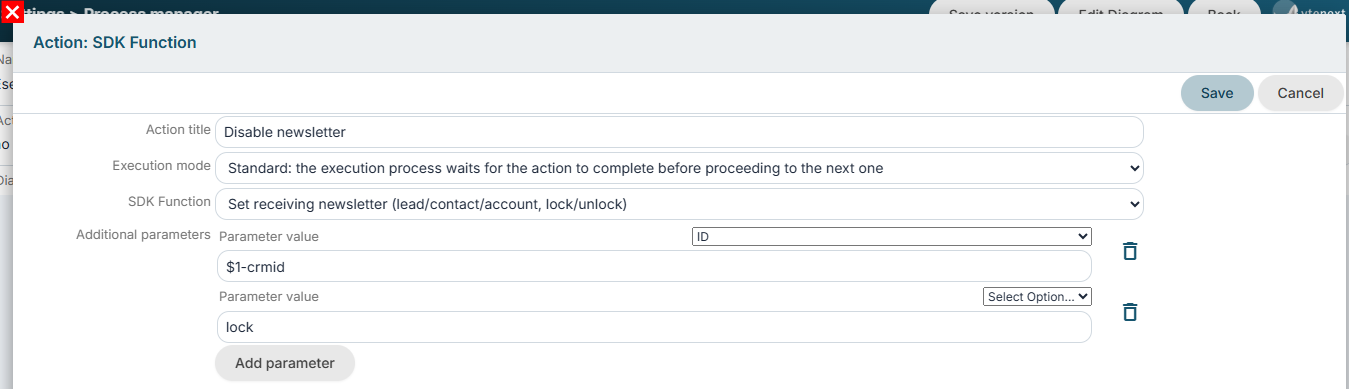
Task: Click the Execution mode label
Action: click(x=161, y=166)
